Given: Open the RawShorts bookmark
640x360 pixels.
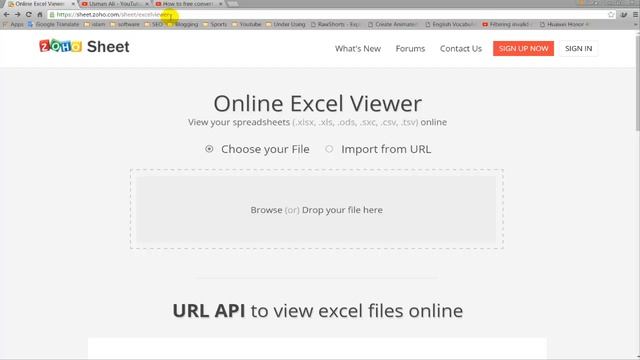Looking at the screenshot, I should point(336,24).
